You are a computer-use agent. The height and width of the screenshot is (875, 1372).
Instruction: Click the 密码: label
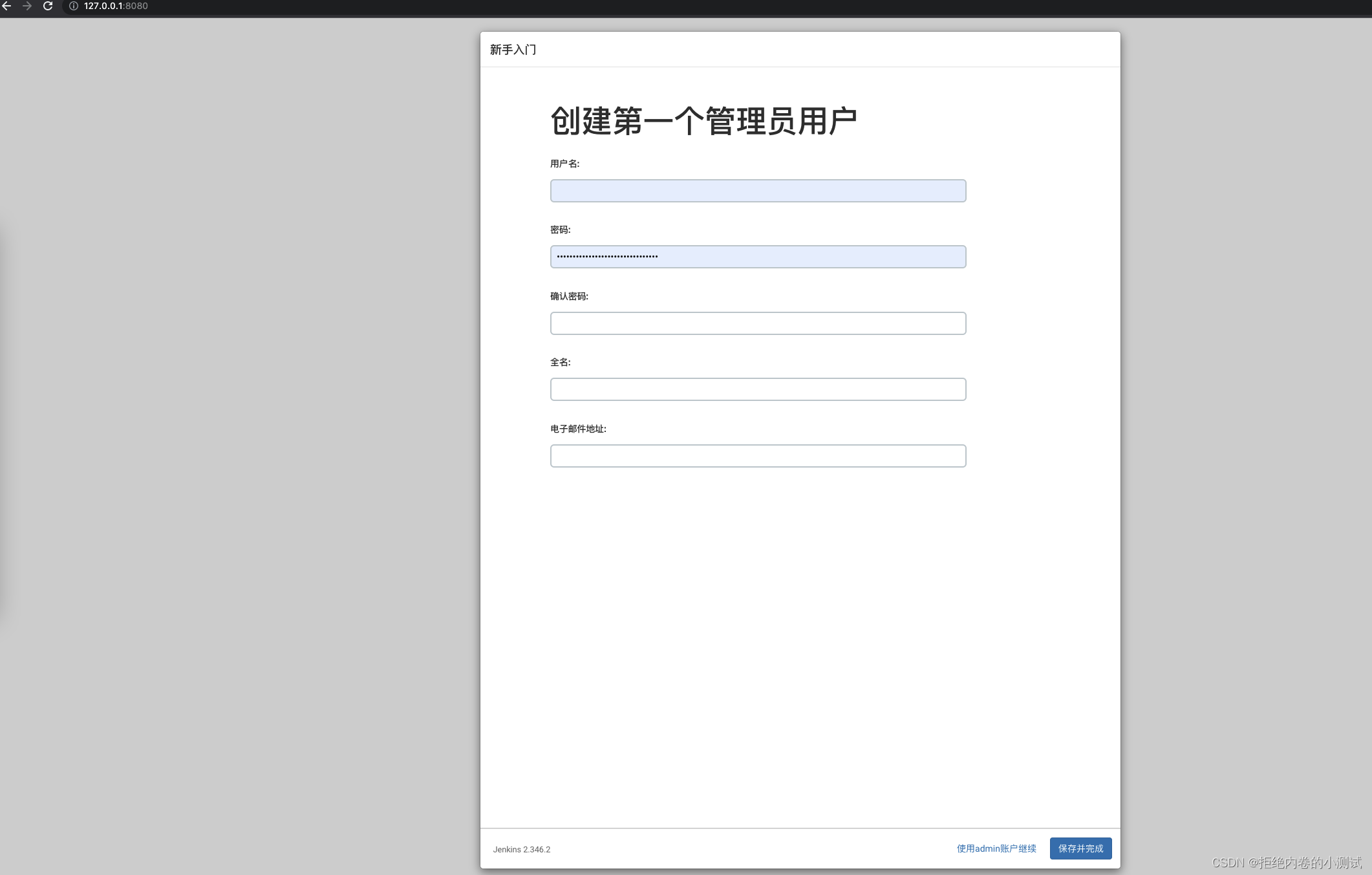[x=560, y=230]
